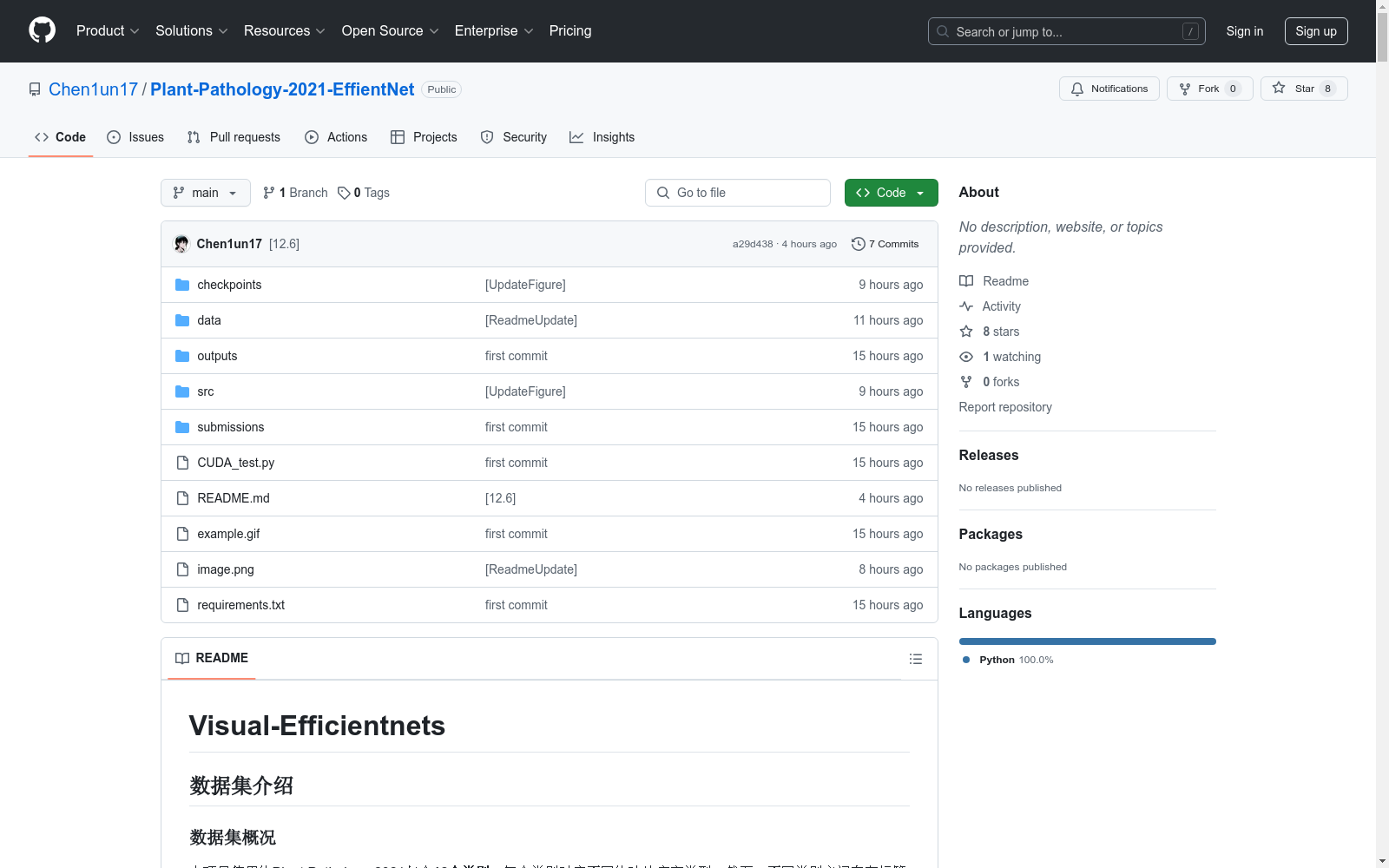Open the Chen1un17 owner profile link

tap(93, 89)
